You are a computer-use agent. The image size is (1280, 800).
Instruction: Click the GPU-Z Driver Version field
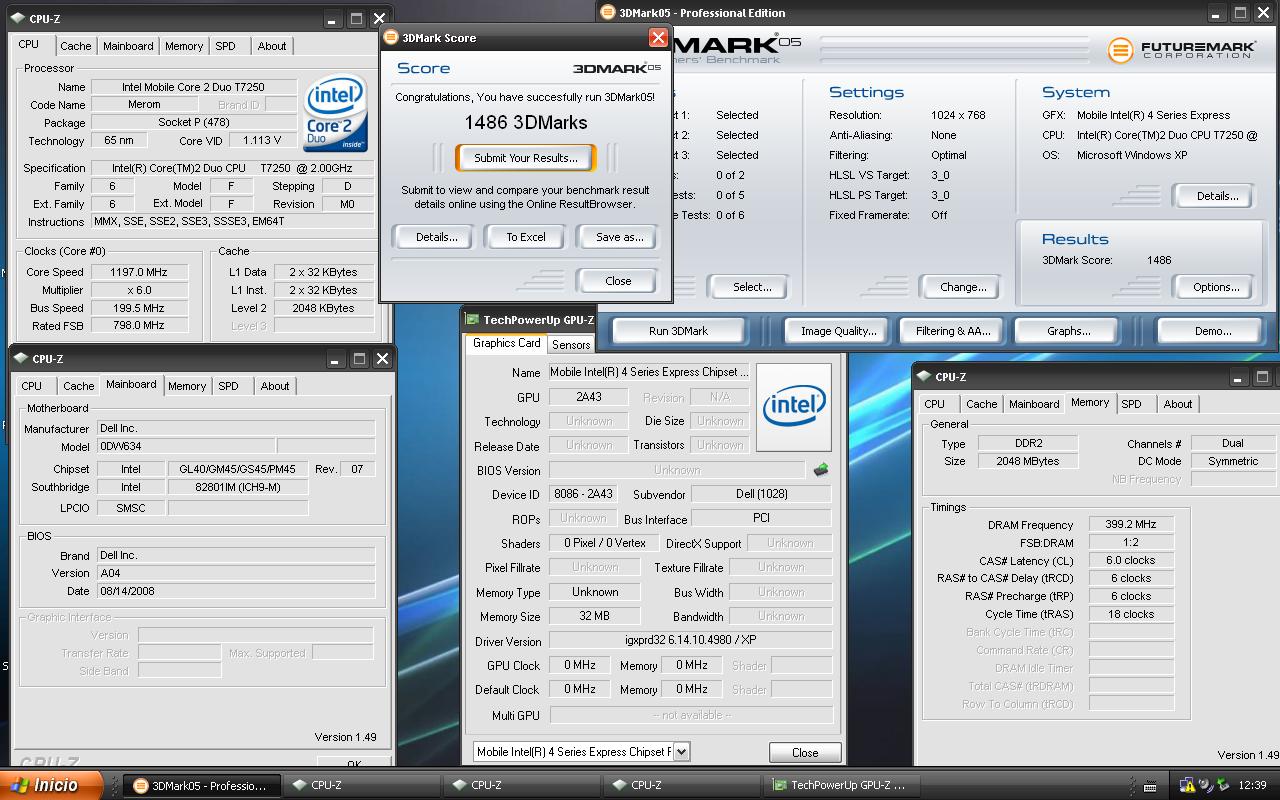coord(690,641)
